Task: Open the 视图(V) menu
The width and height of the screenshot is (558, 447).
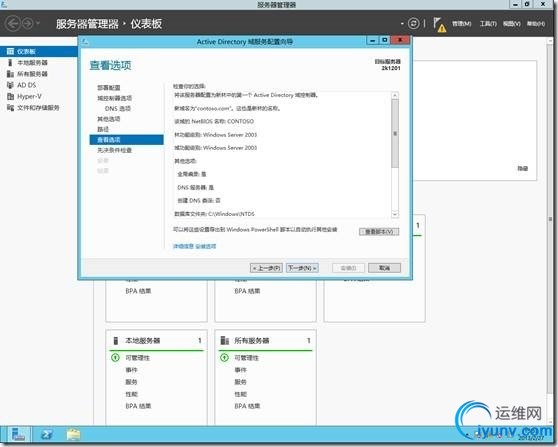Action: [512, 24]
